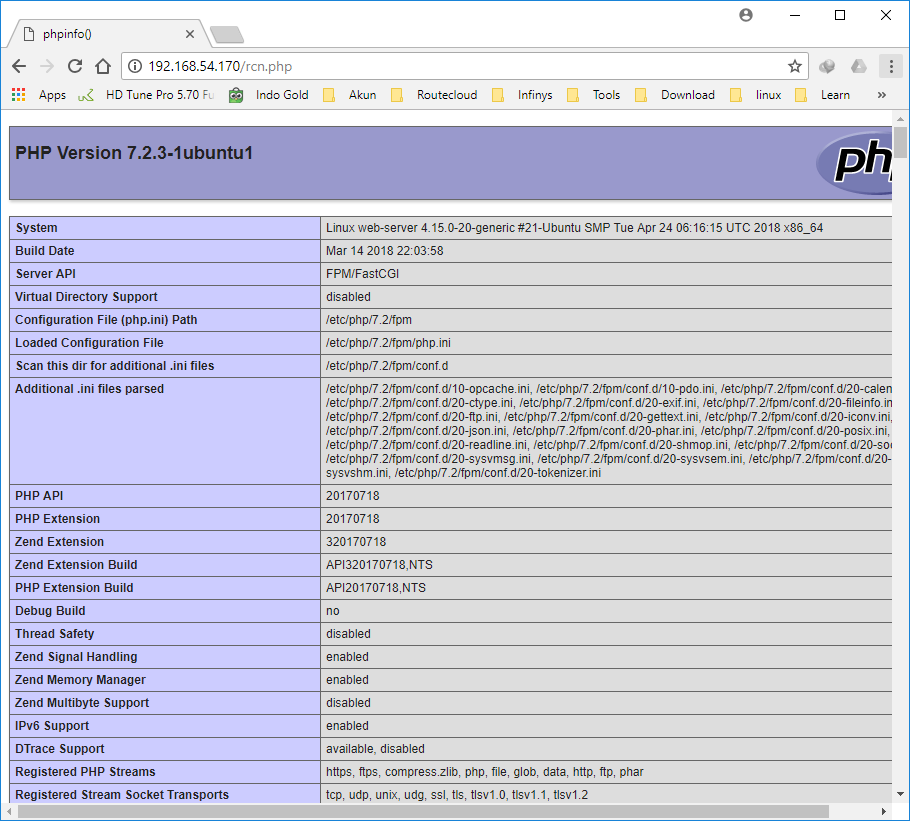Click the Debug Build label
Screen dimensions: 910x821
[x=50, y=610]
